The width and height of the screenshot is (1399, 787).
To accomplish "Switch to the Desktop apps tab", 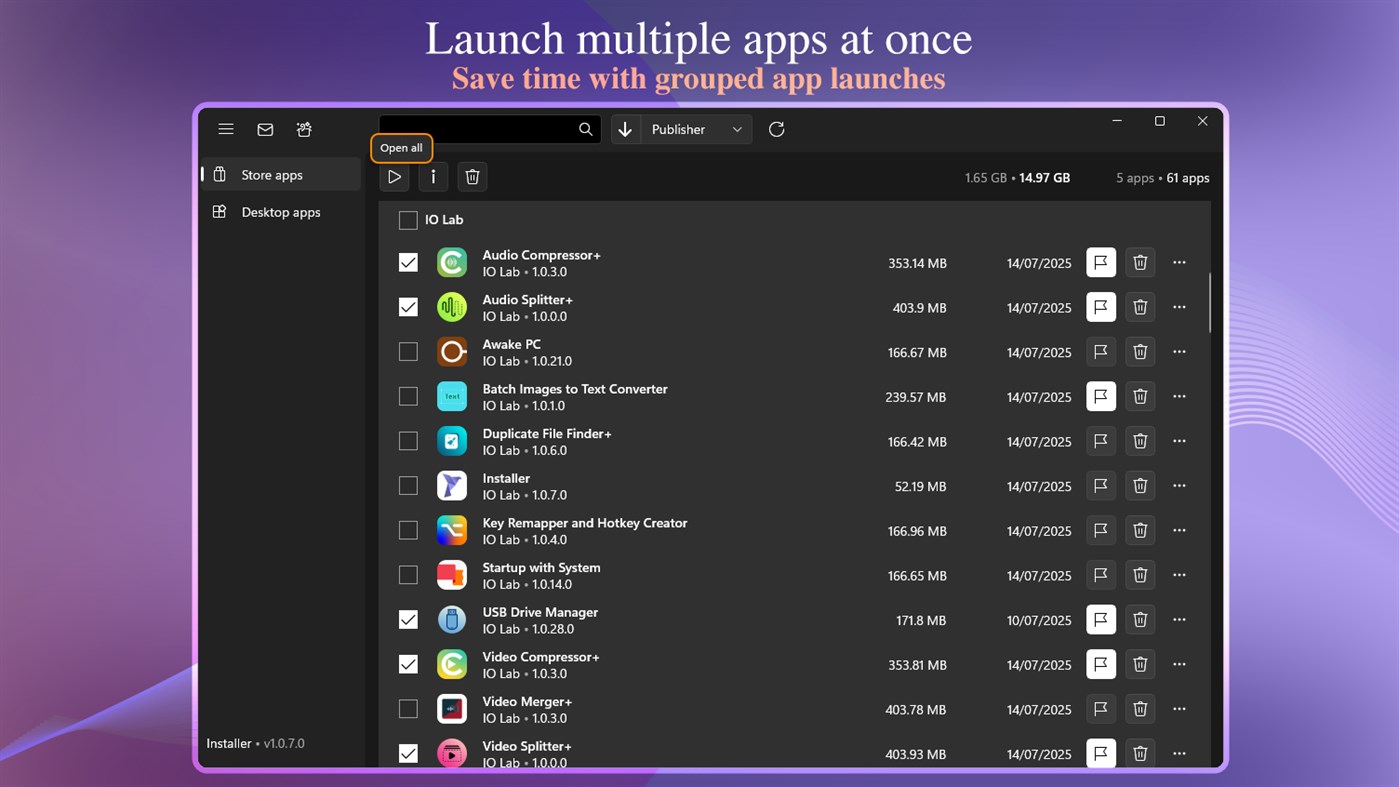I will tap(281, 211).
